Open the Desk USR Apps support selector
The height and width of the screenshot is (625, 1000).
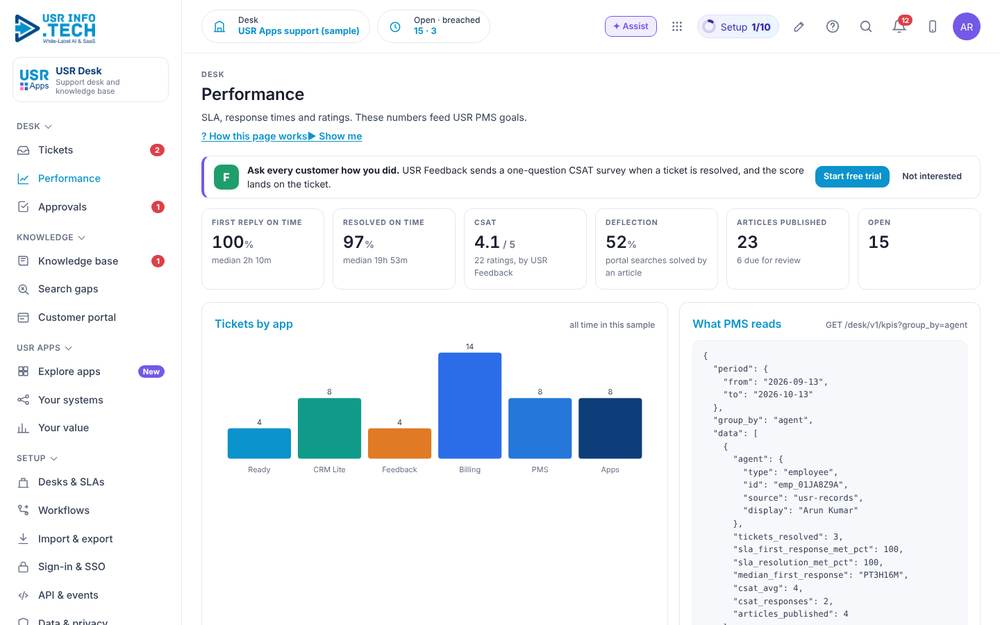click(286, 26)
